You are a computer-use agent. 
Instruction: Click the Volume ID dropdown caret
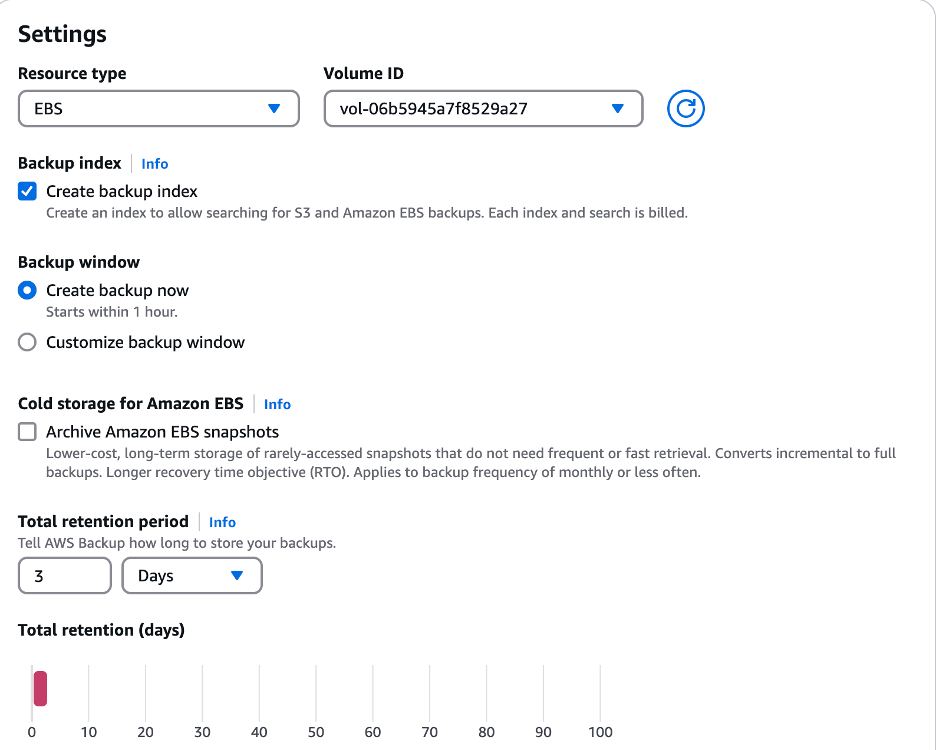(x=618, y=108)
